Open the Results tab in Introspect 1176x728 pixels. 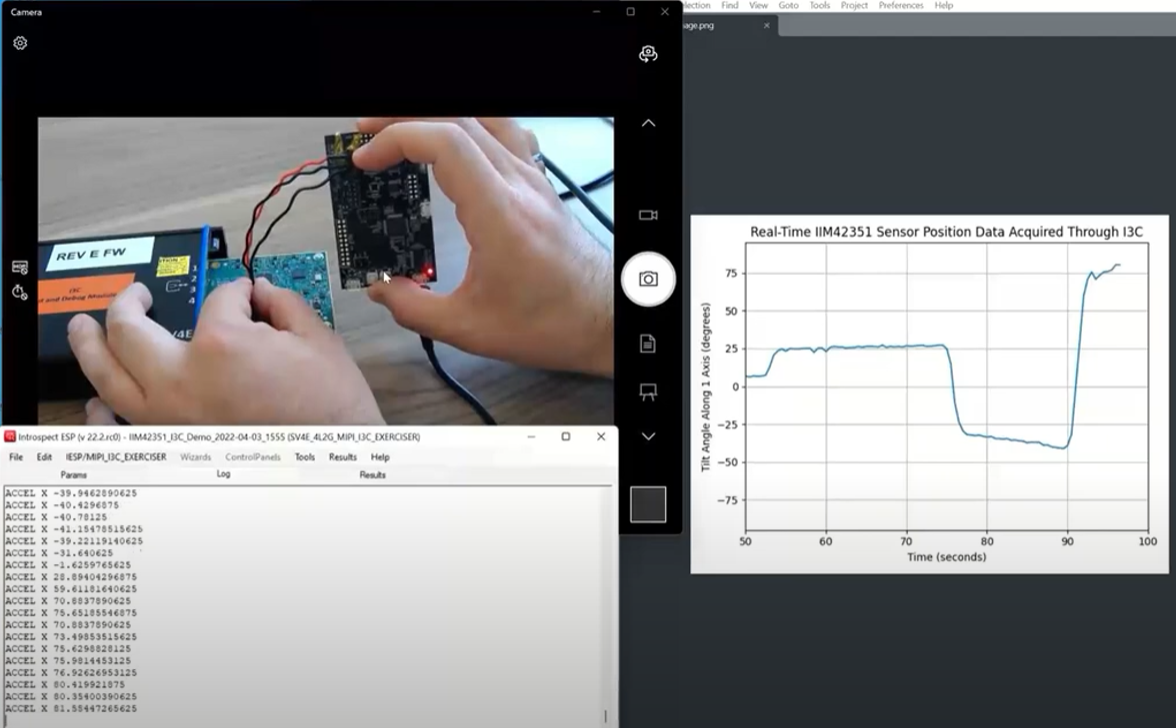tap(372, 475)
